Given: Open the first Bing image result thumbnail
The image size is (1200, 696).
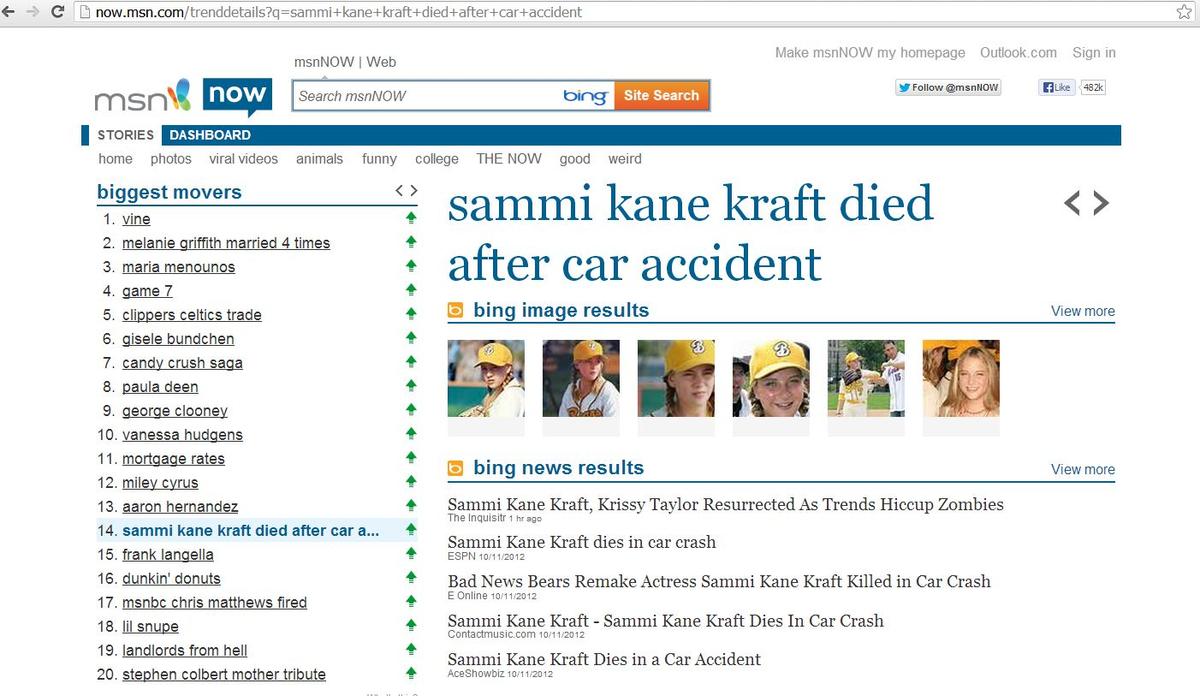Looking at the screenshot, I should tap(486, 379).
